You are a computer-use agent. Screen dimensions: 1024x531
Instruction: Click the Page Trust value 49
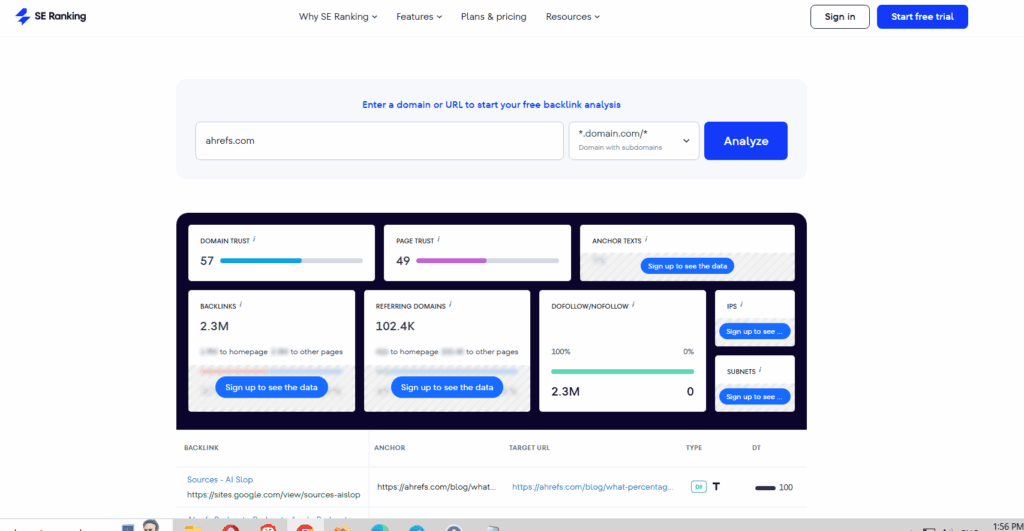tap(403, 261)
